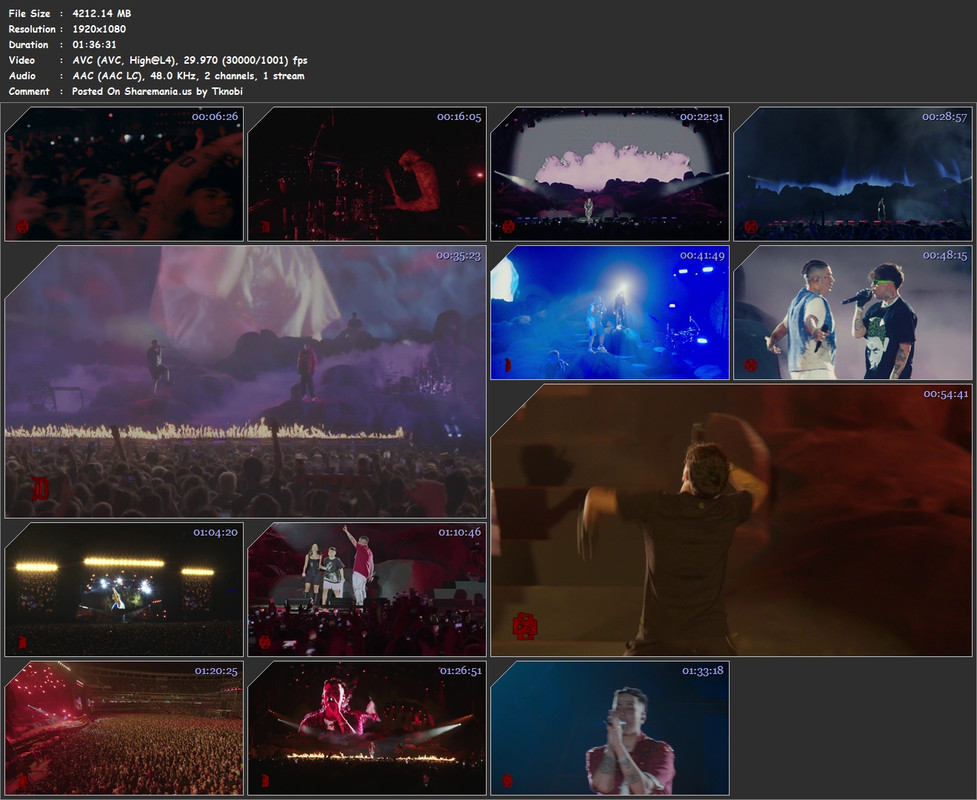
Task: Click the duration value 01:36:31
Action: tap(94, 44)
